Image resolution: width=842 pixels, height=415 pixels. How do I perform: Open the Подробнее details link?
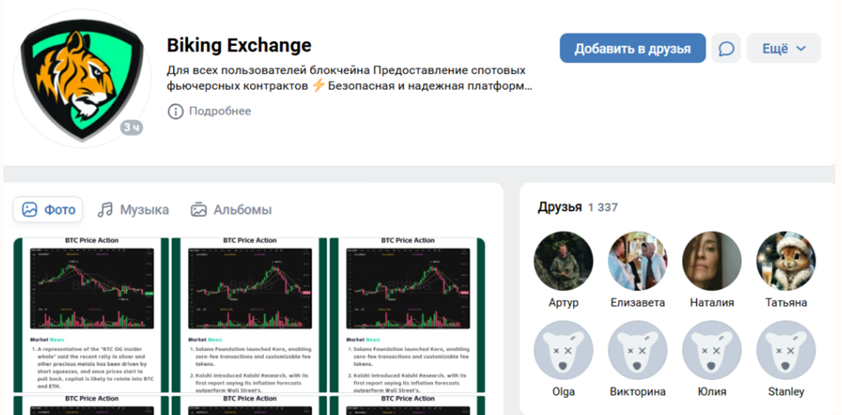(x=217, y=111)
